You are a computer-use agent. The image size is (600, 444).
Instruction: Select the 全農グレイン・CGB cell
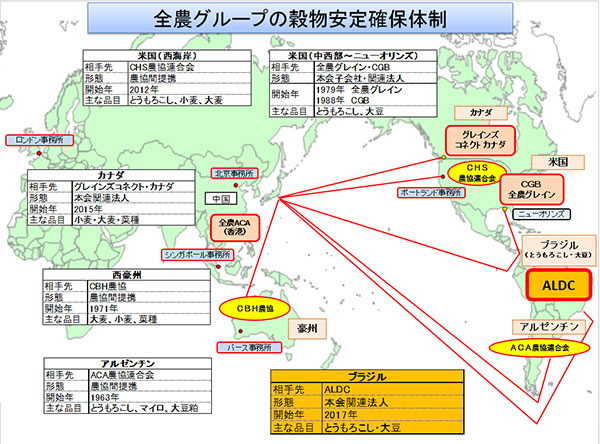point(375,67)
